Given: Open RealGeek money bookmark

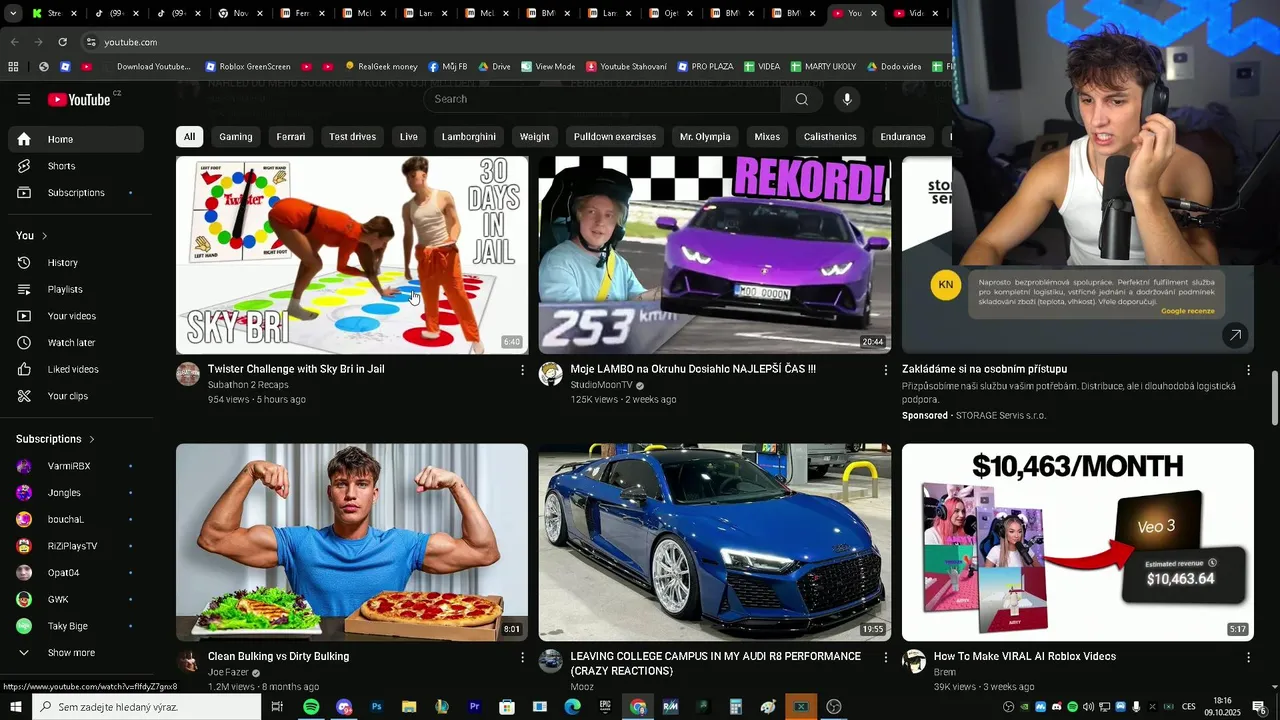Looking at the screenshot, I should click(381, 67).
